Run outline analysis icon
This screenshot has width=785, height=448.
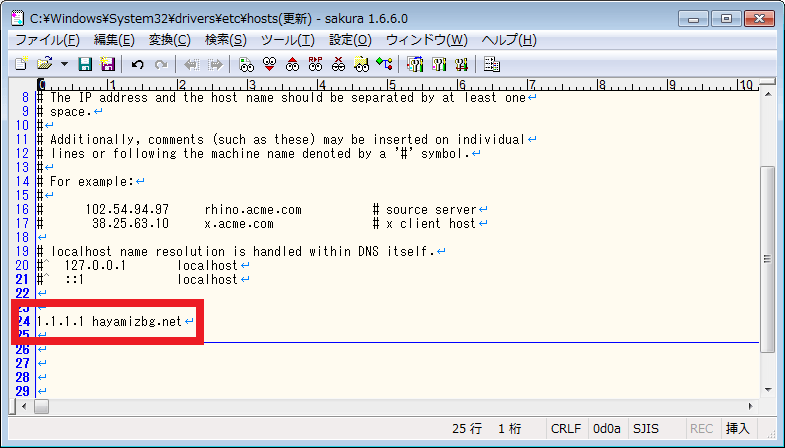coord(384,64)
